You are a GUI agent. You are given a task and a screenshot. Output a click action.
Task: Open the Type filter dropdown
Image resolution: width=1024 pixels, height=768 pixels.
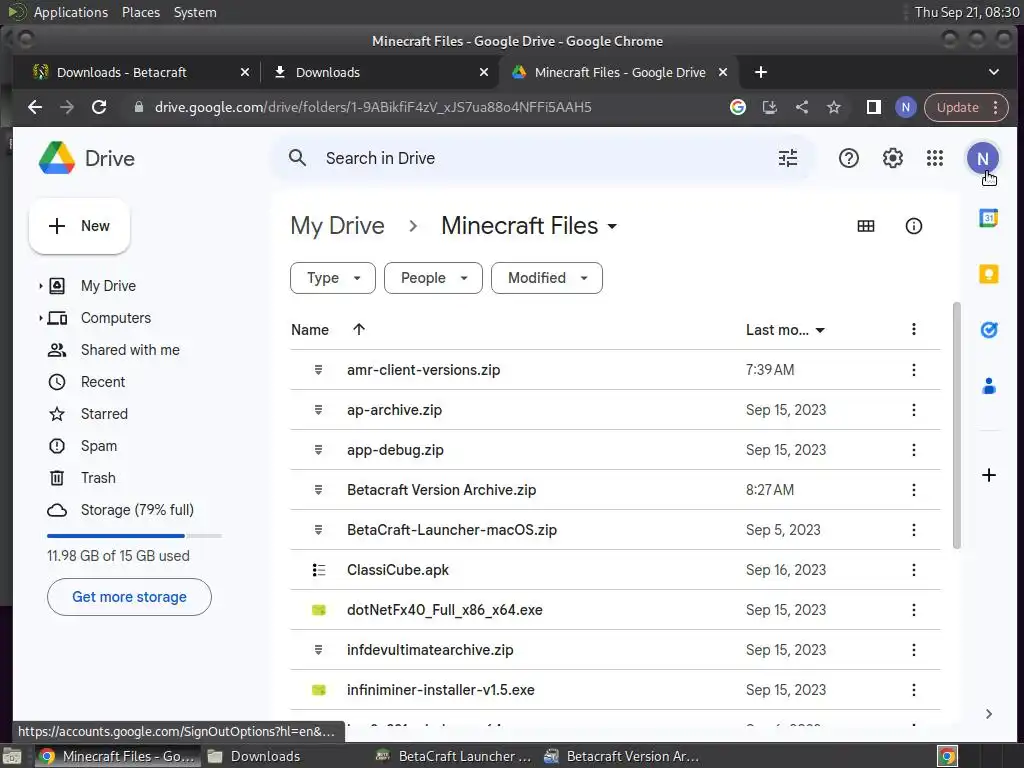[x=332, y=278]
